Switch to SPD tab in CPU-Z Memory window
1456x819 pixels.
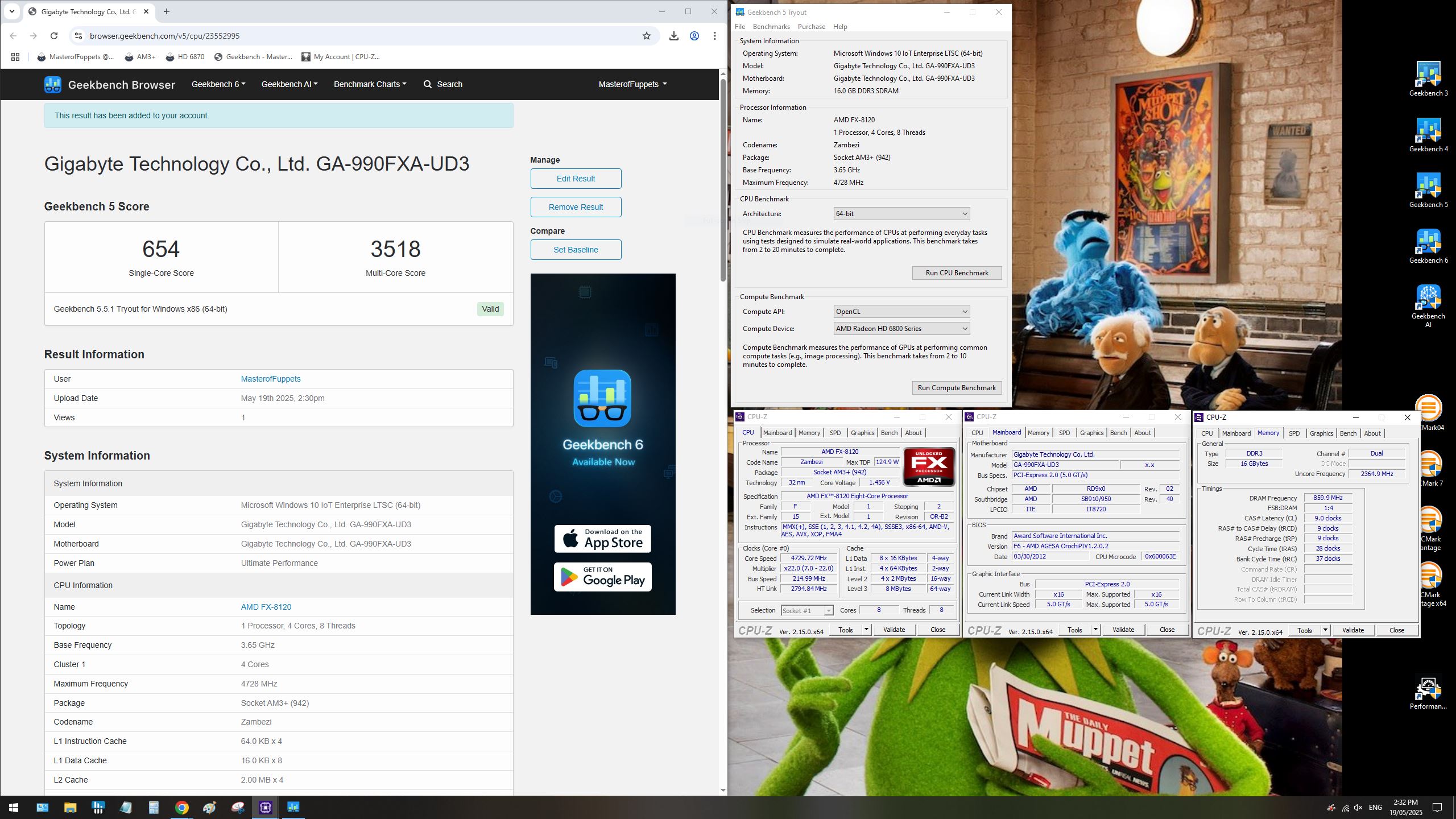coord(1294,433)
